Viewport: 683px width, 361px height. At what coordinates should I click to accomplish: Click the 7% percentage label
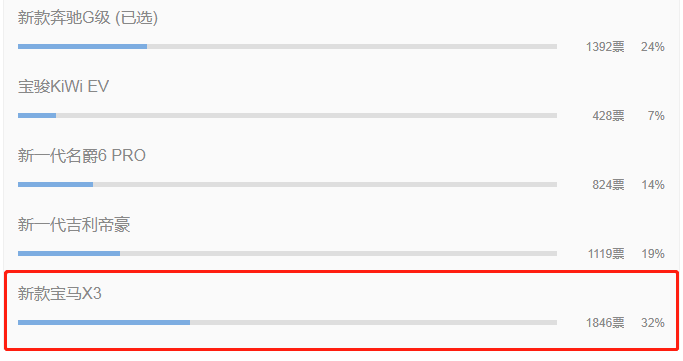click(656, 116)
